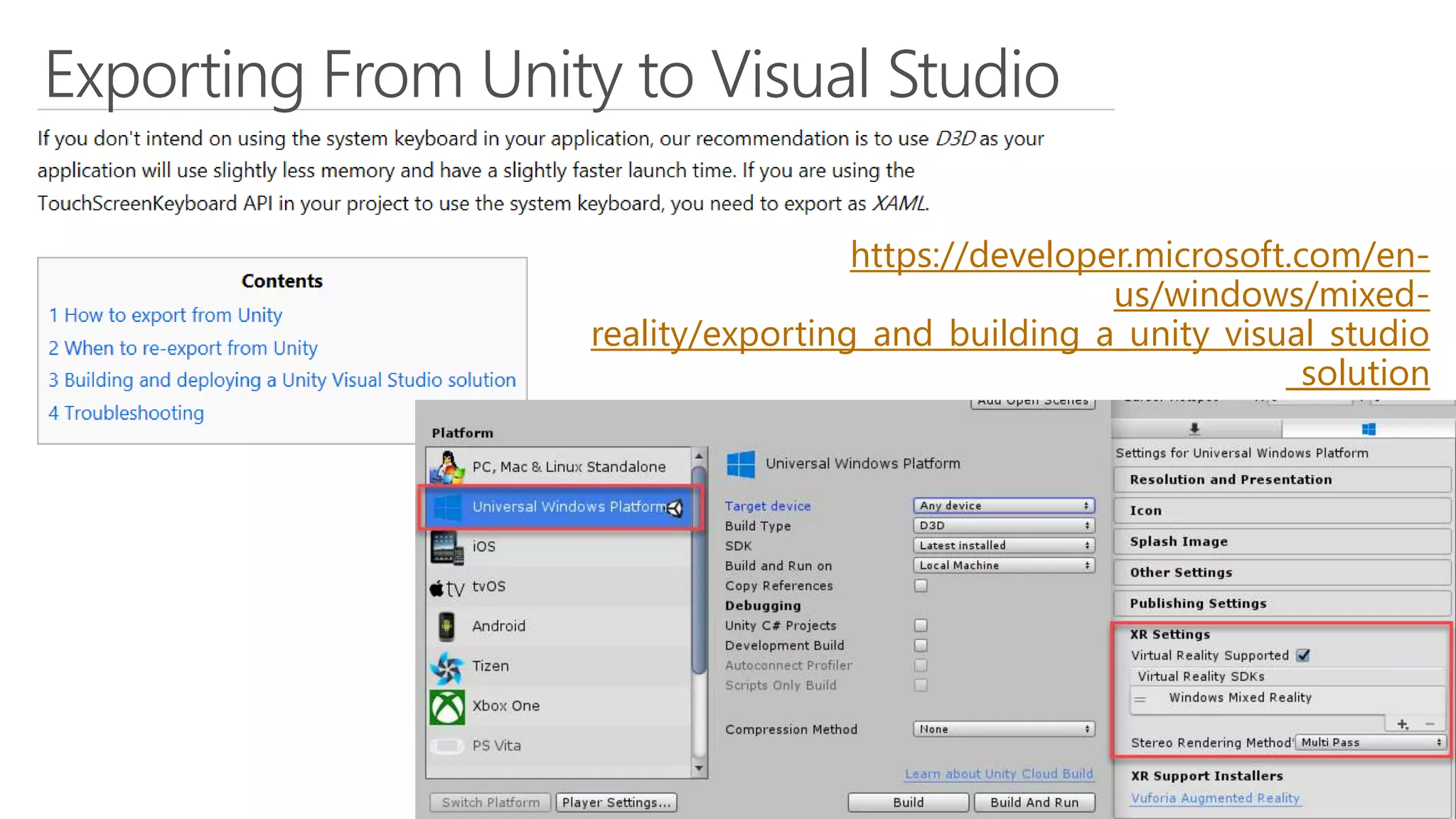Switch to the standalone download-arrow tab

tap(1194, 429)
